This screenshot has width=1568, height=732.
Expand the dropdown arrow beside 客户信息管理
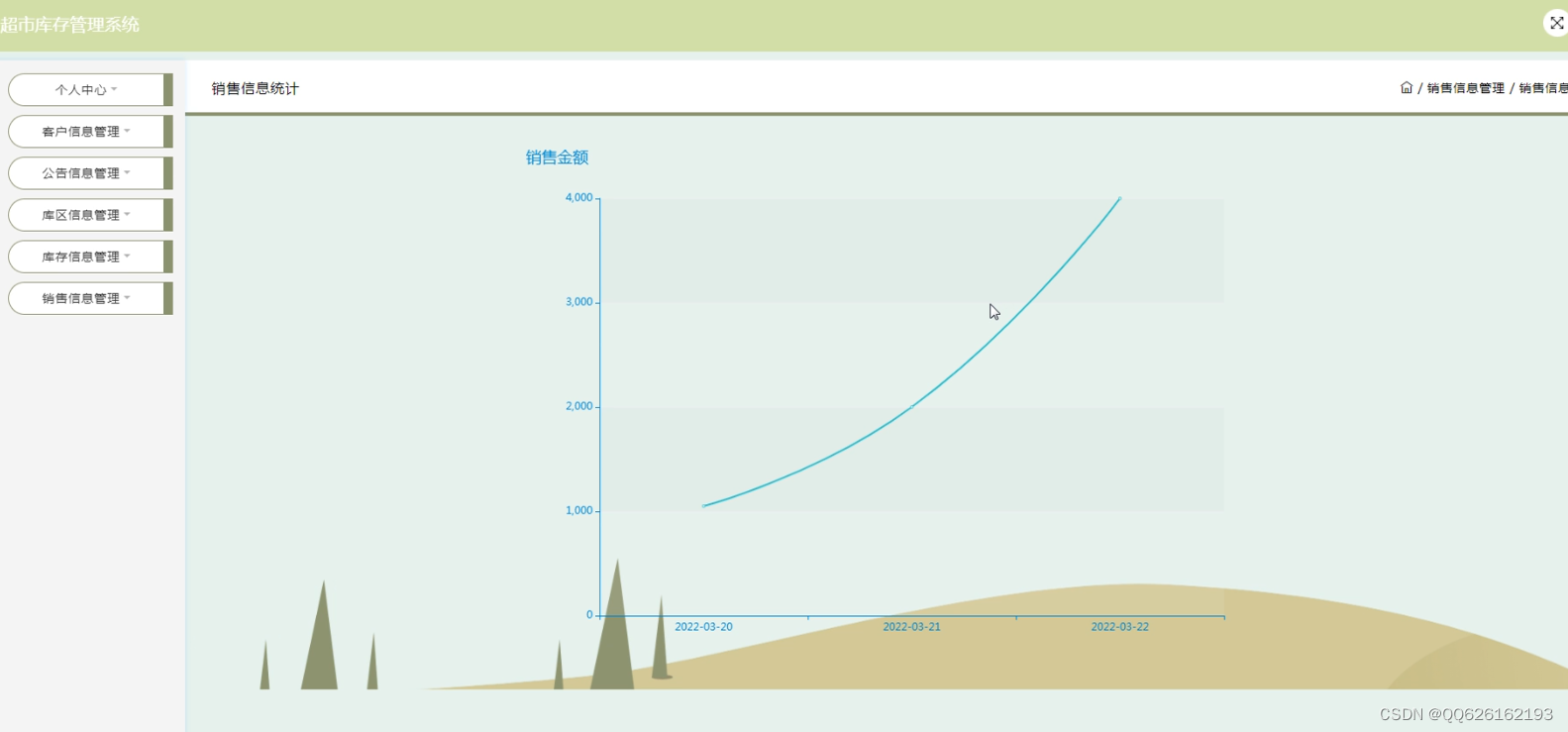127,131
